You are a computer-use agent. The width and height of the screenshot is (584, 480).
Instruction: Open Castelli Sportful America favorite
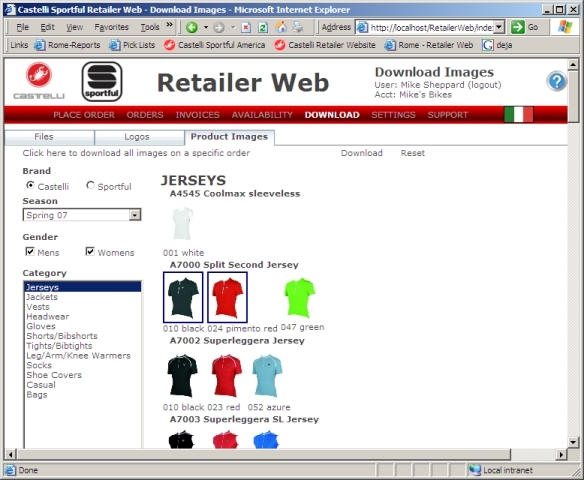click(x=215, y=45)
